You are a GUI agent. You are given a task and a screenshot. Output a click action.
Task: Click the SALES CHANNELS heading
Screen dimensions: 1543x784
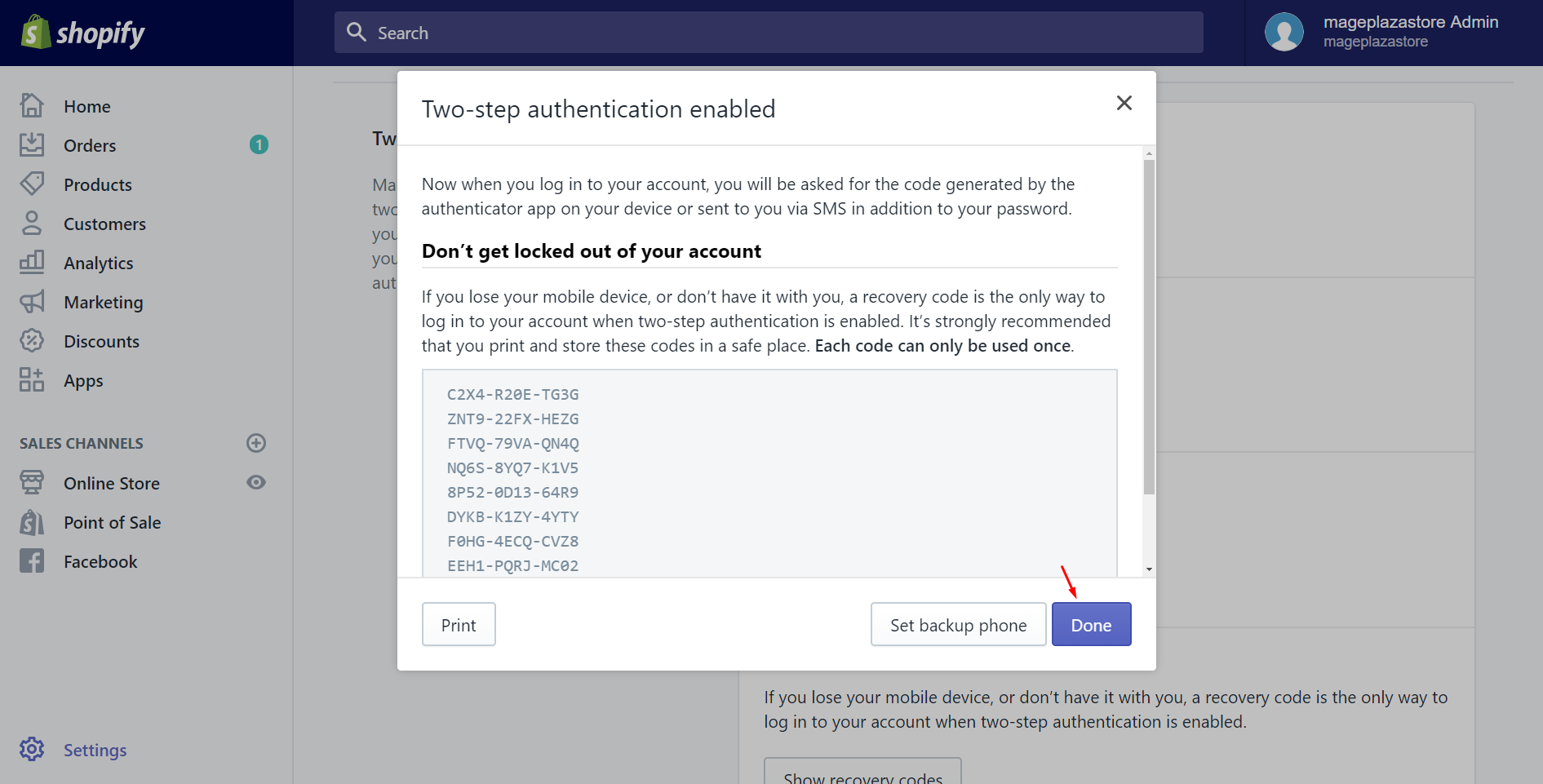tap(82, 443)
